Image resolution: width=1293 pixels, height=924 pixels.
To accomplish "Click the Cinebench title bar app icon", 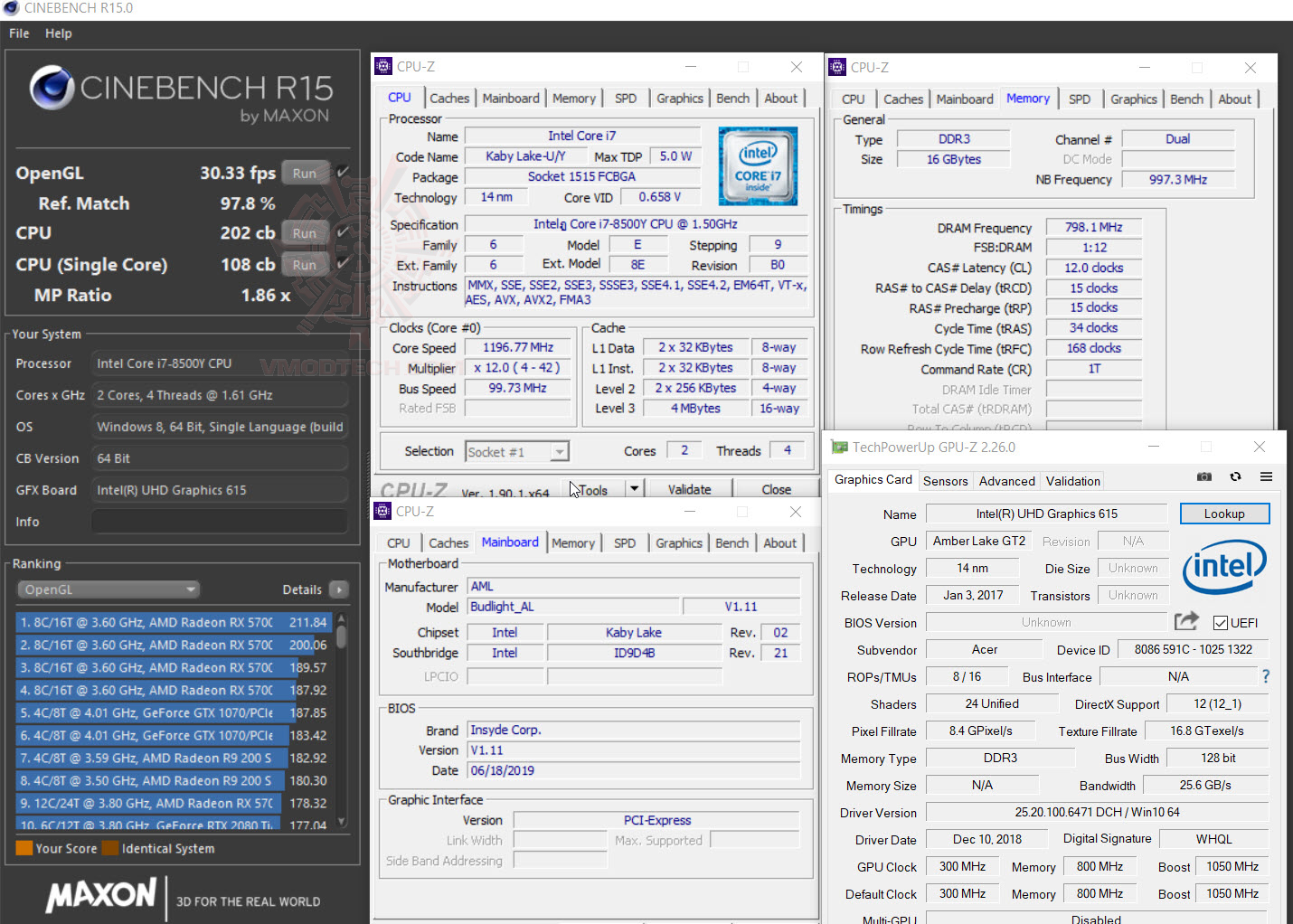I will point(11,8).
